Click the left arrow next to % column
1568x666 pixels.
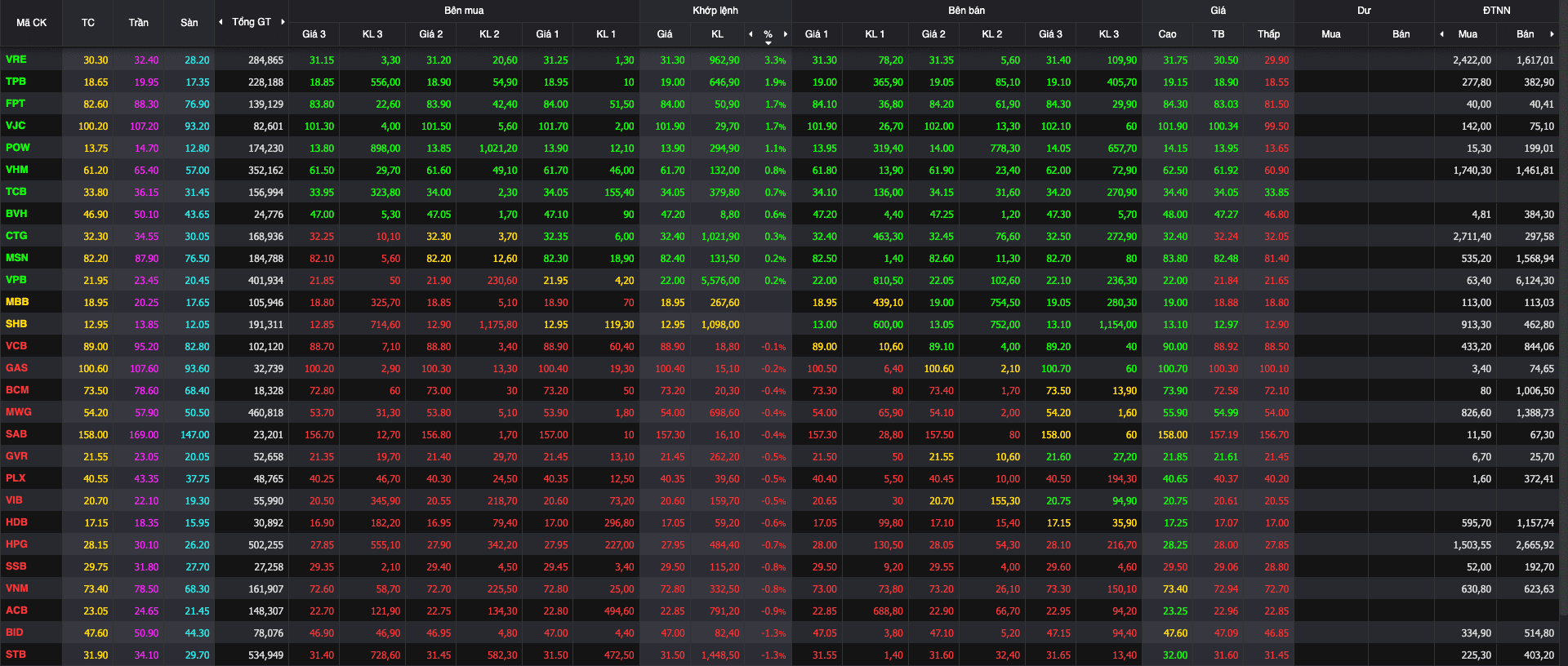pyautogui.click(x=751, y=34)
